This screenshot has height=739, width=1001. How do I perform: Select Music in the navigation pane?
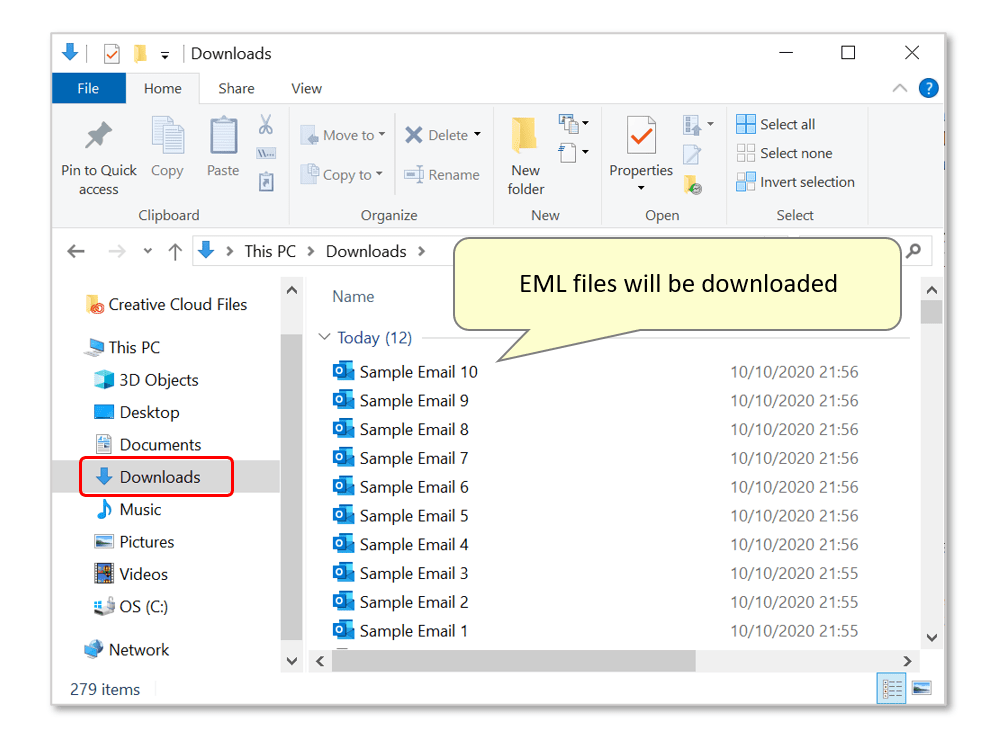tap(140, 509)
